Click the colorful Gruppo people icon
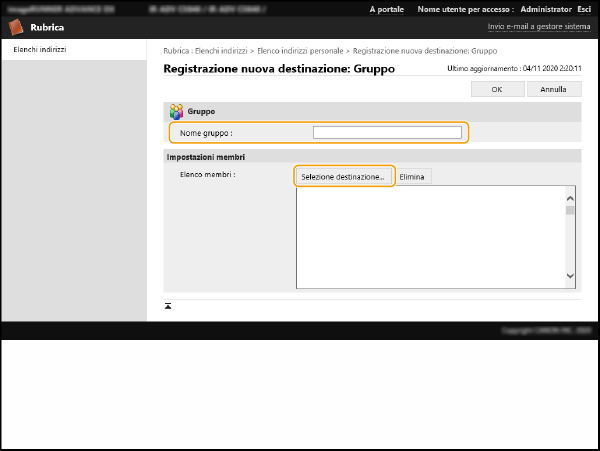This screenshot has width=600, height=451. pos(176,111)
